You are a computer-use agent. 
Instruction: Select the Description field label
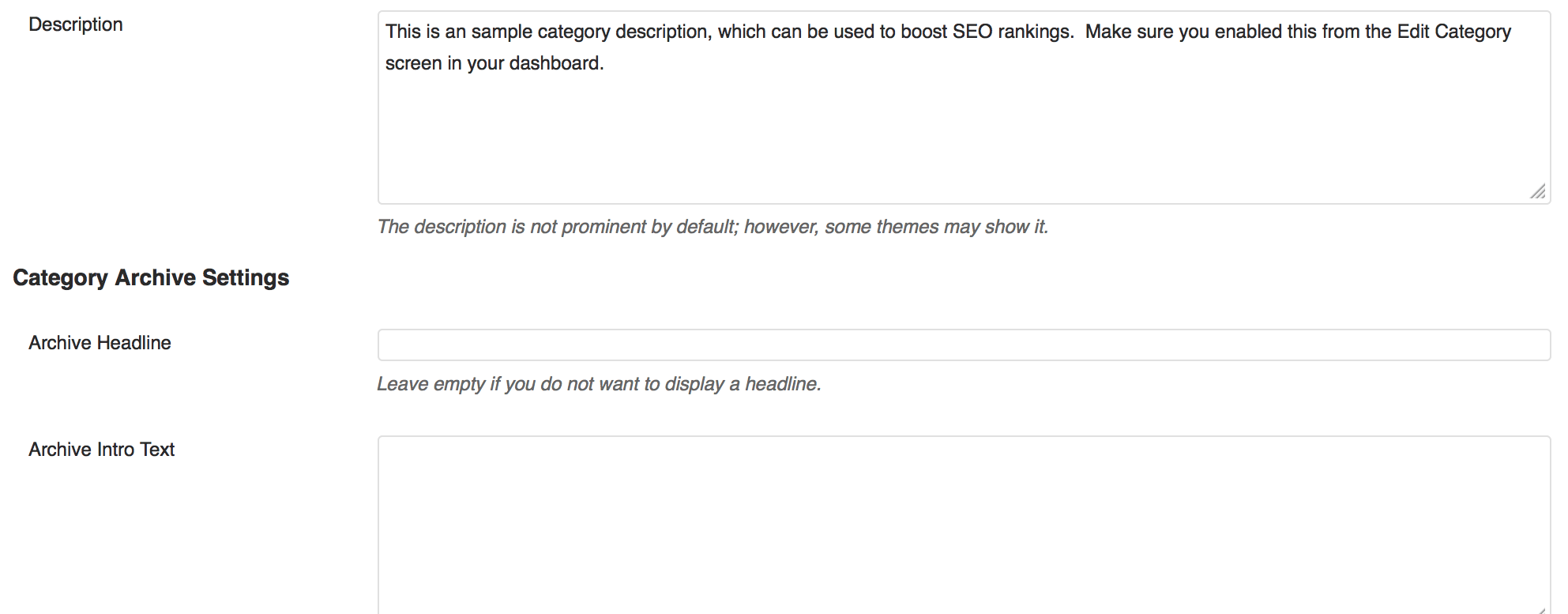click(75, 24)
